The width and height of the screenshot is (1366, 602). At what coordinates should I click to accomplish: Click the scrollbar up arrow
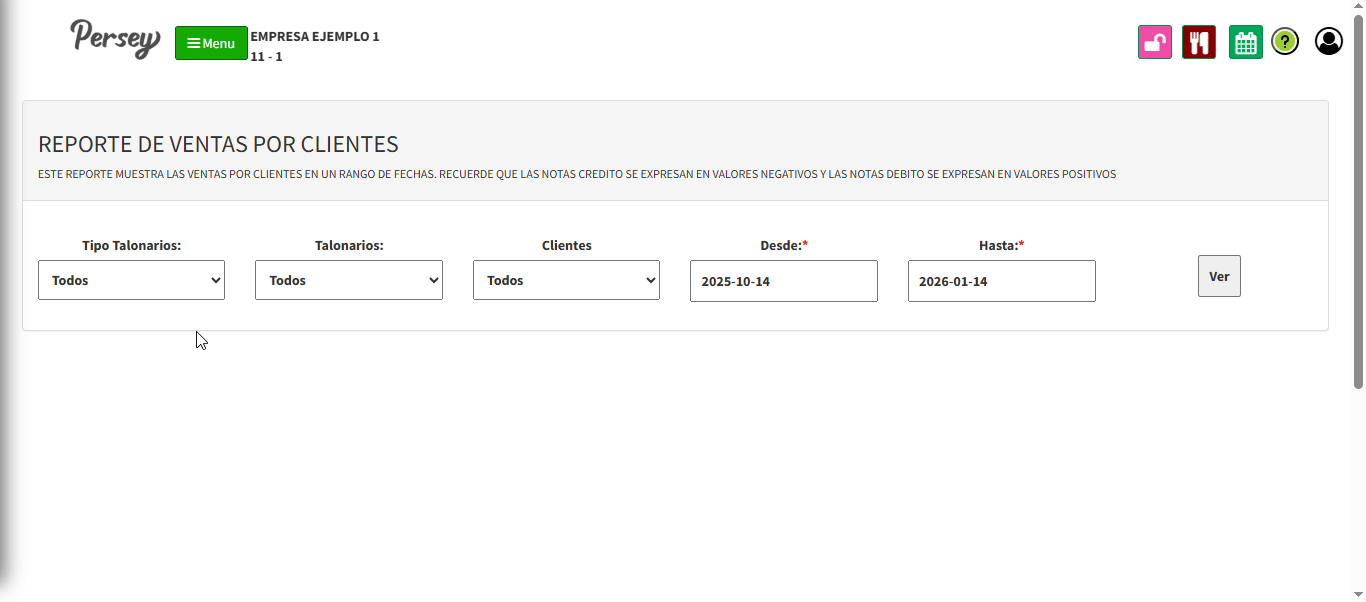[1358, 6]
